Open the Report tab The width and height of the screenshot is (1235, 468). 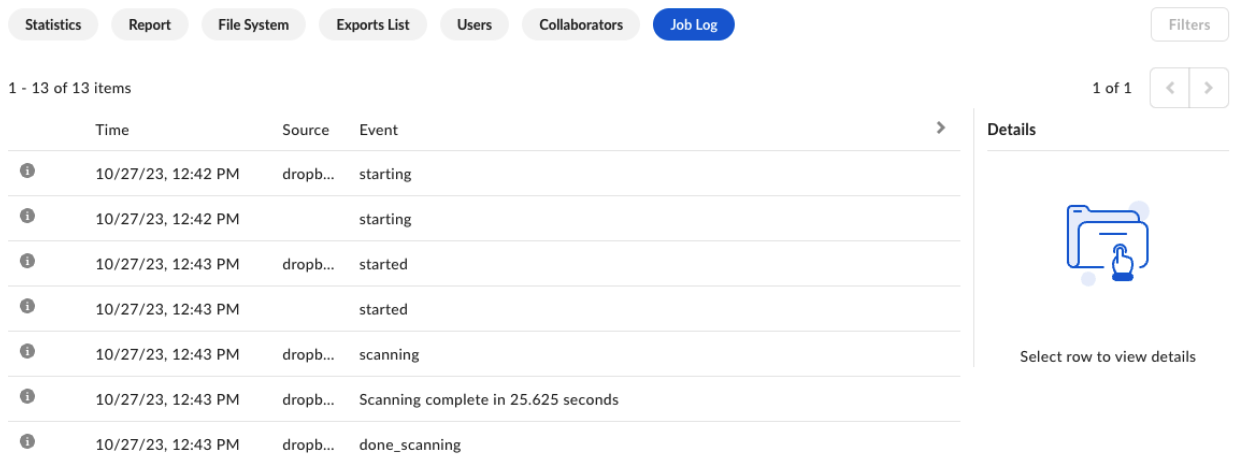pos(149,25)
